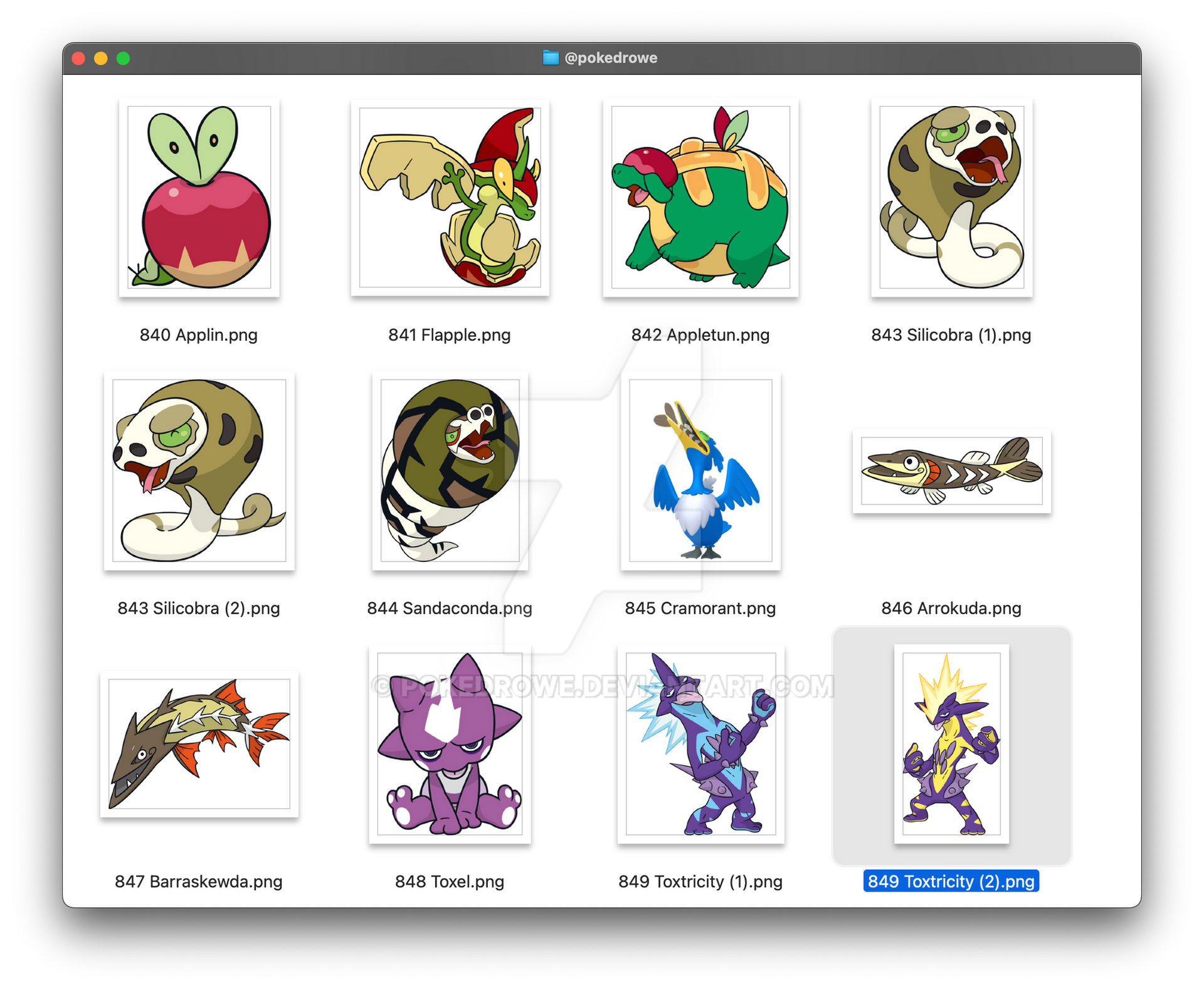The image size is (1204, 990).
Task: Click the file name 847 Barraskewda.png
Action: pyautogui.click(x=199, y=881)
